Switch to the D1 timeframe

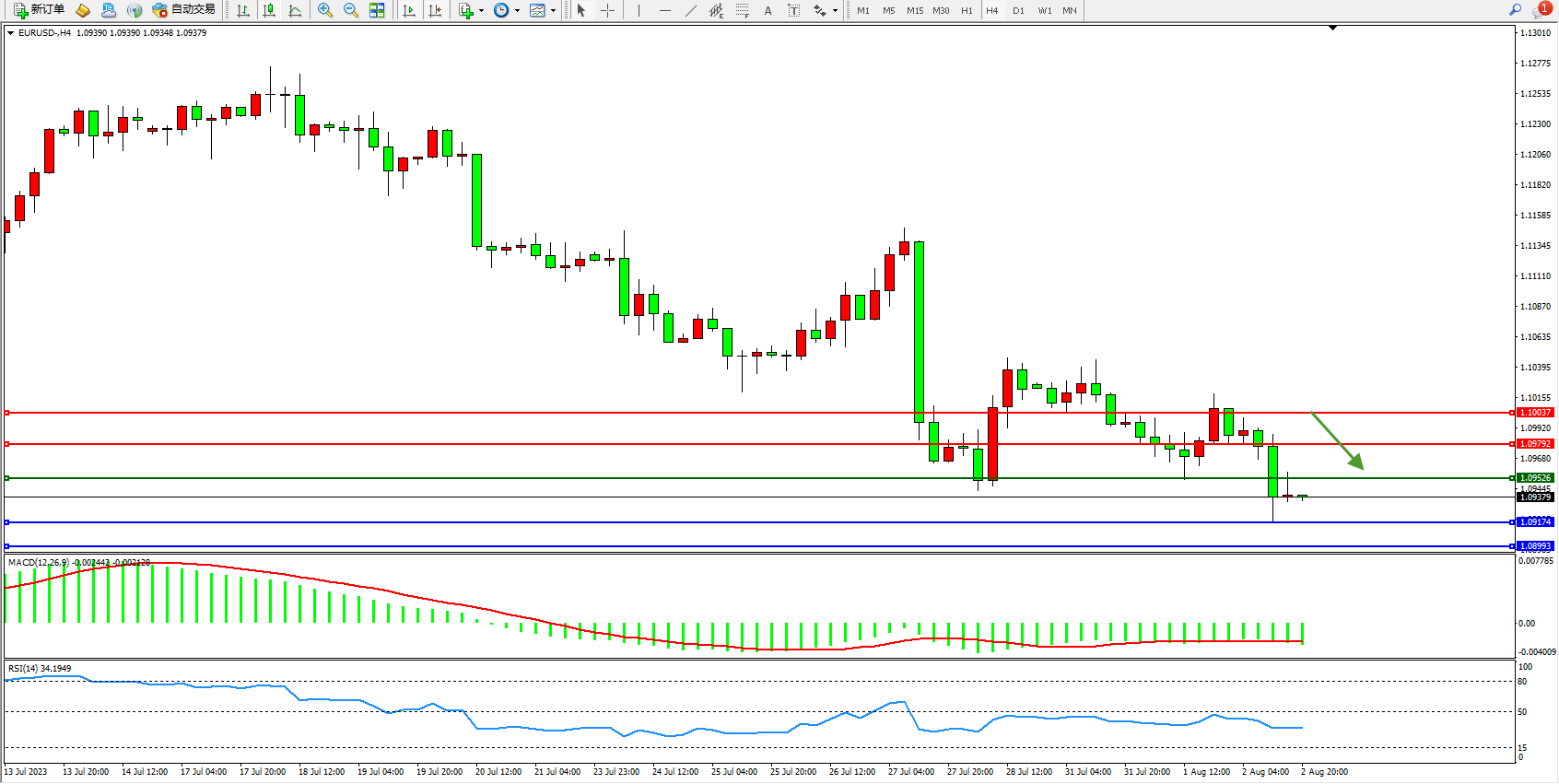click(1018, 11)
